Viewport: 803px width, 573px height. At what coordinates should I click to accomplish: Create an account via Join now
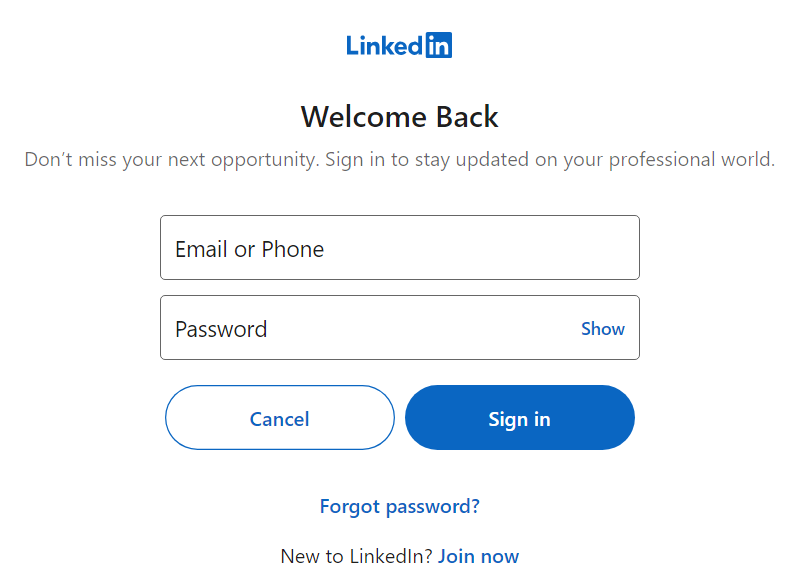pyautogui.click(x=478, y=556)
